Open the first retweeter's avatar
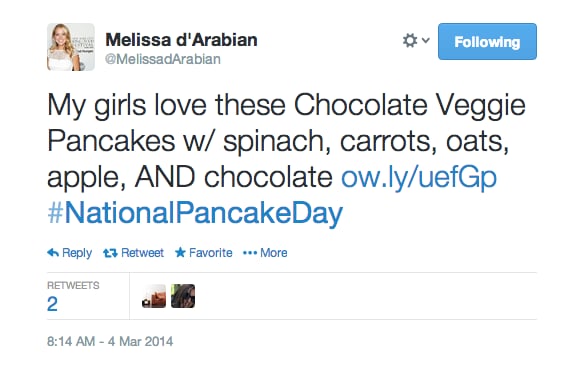Image resolution: width=584 pixels, height=377 pixels. [154, 296]
